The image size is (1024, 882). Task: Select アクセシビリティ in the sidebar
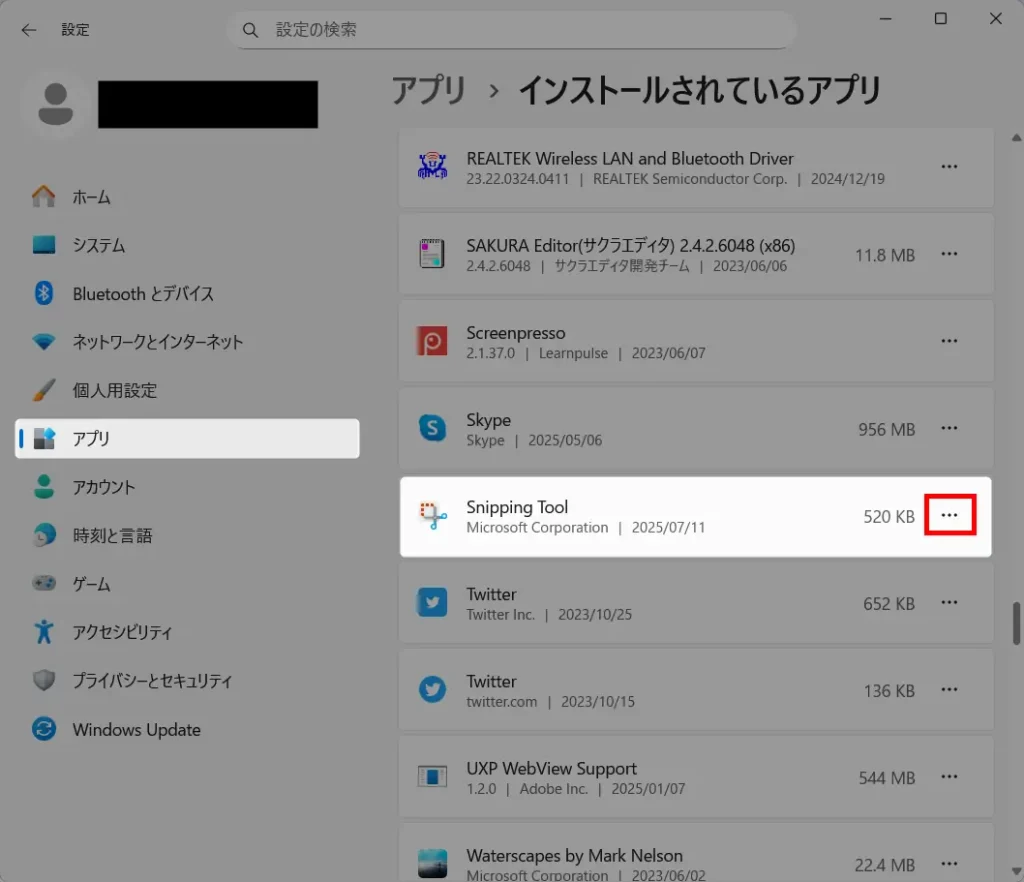187,632
